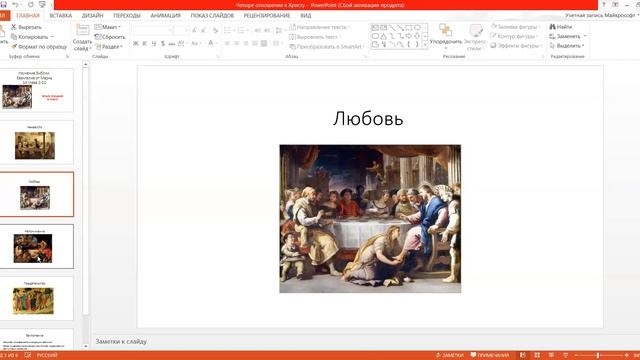Screen dimensions: 640x360
Task: Open the РЕЦЕНЗИРОВАНИЕ tab
Action: pyautogui.click(x=267, y=16)
